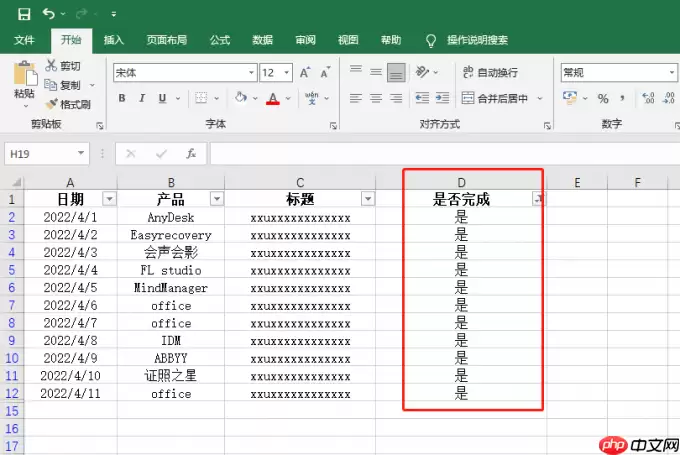This screenshot has height=455, width=680.
Task: Open the font color options arrow
Action: click(x=288, y=98)
